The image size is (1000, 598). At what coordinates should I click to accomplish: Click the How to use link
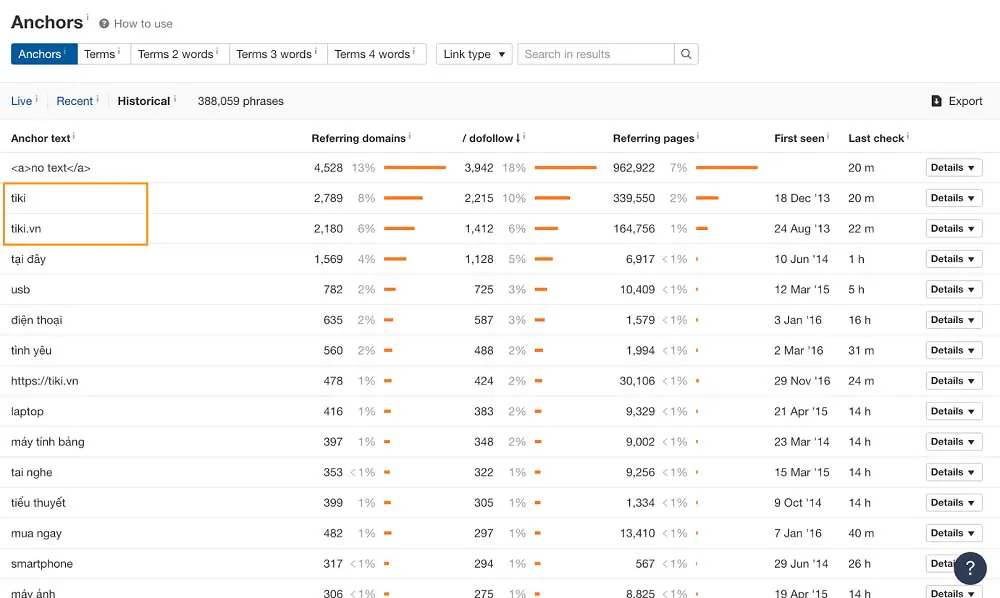(143, 24)
